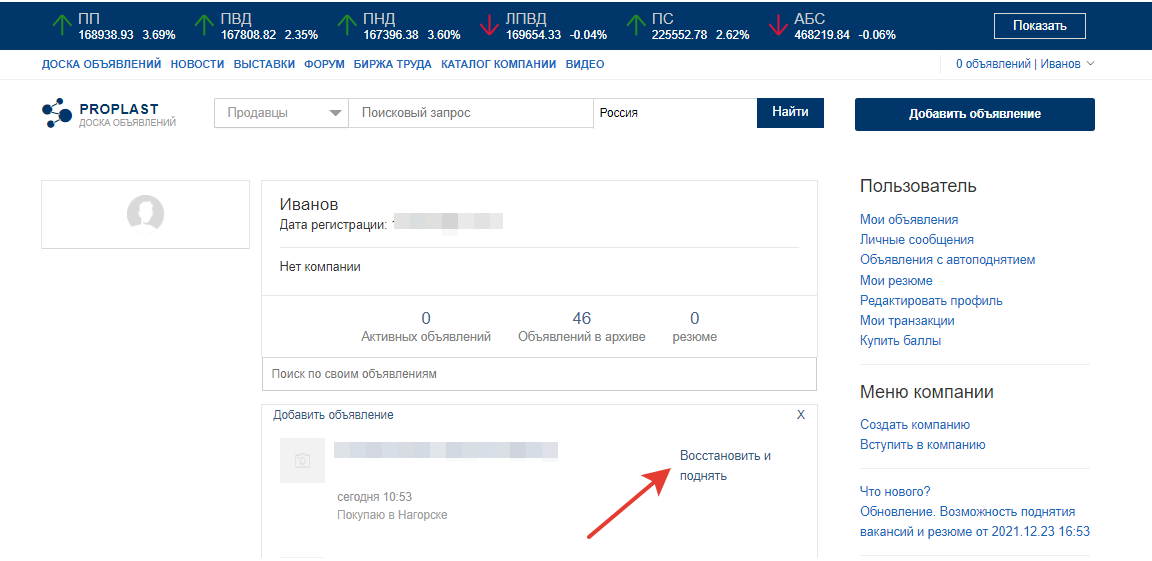Click the green arrow beside ПВД price

pos(204,25)
